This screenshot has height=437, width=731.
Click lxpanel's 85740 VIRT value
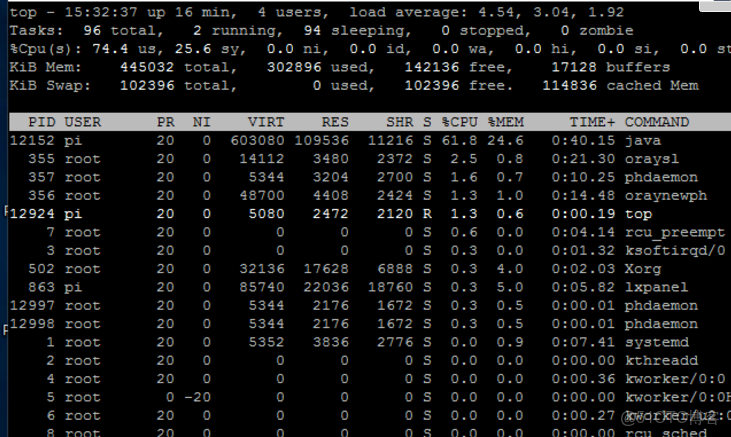click(x=262, y=287)
